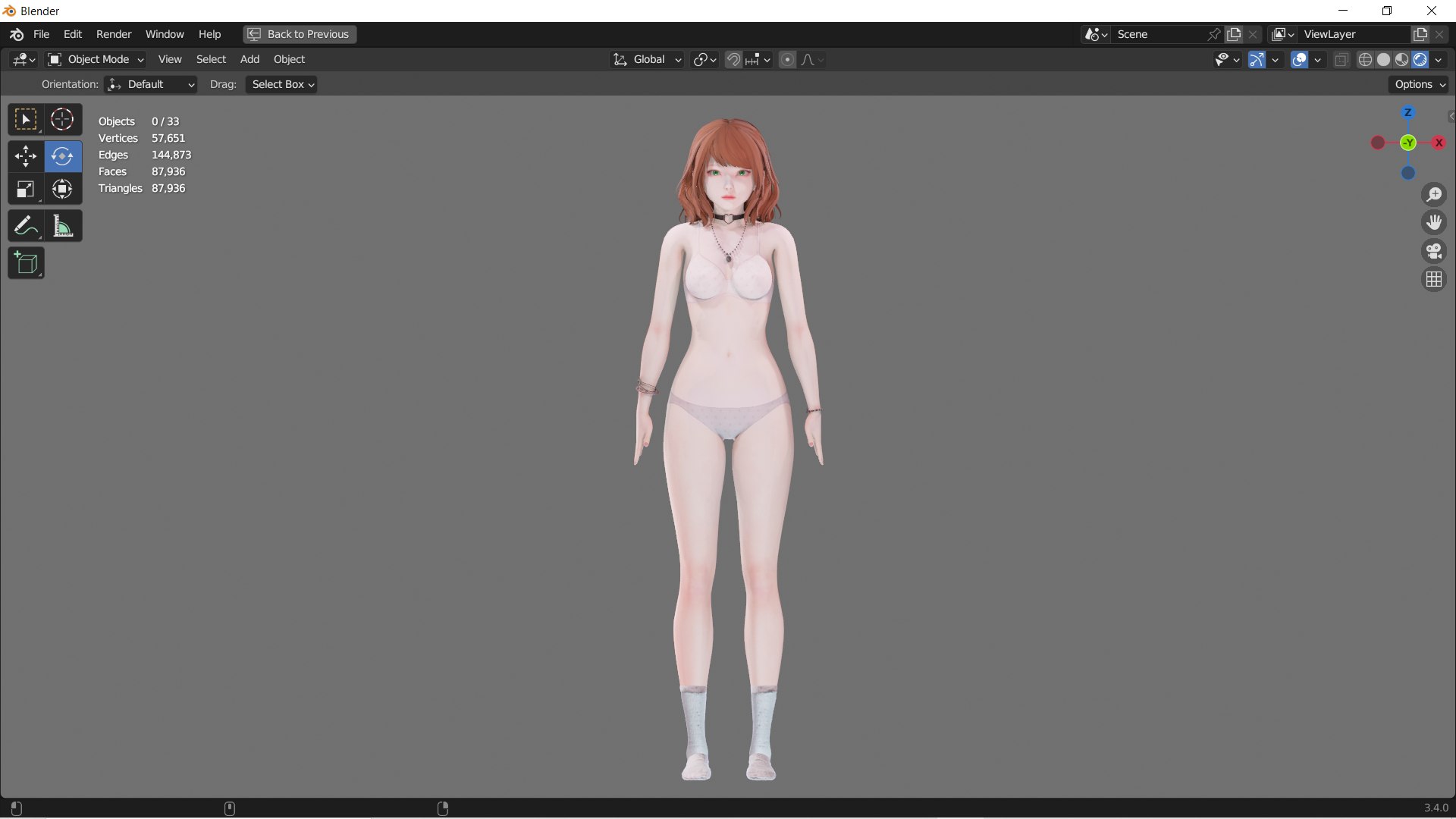Create a new scene with the copy icon
This screenshot has width=1456, height=819.
click(x=1235, y=34)
